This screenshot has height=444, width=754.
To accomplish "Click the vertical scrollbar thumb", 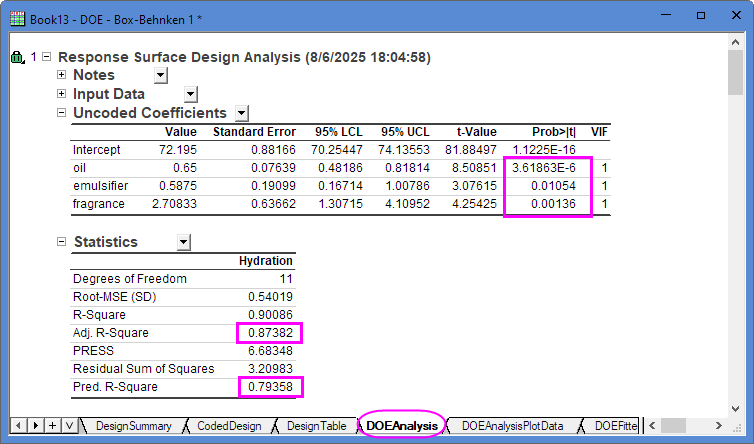I will pyautogui.click(x=735, y=73).
